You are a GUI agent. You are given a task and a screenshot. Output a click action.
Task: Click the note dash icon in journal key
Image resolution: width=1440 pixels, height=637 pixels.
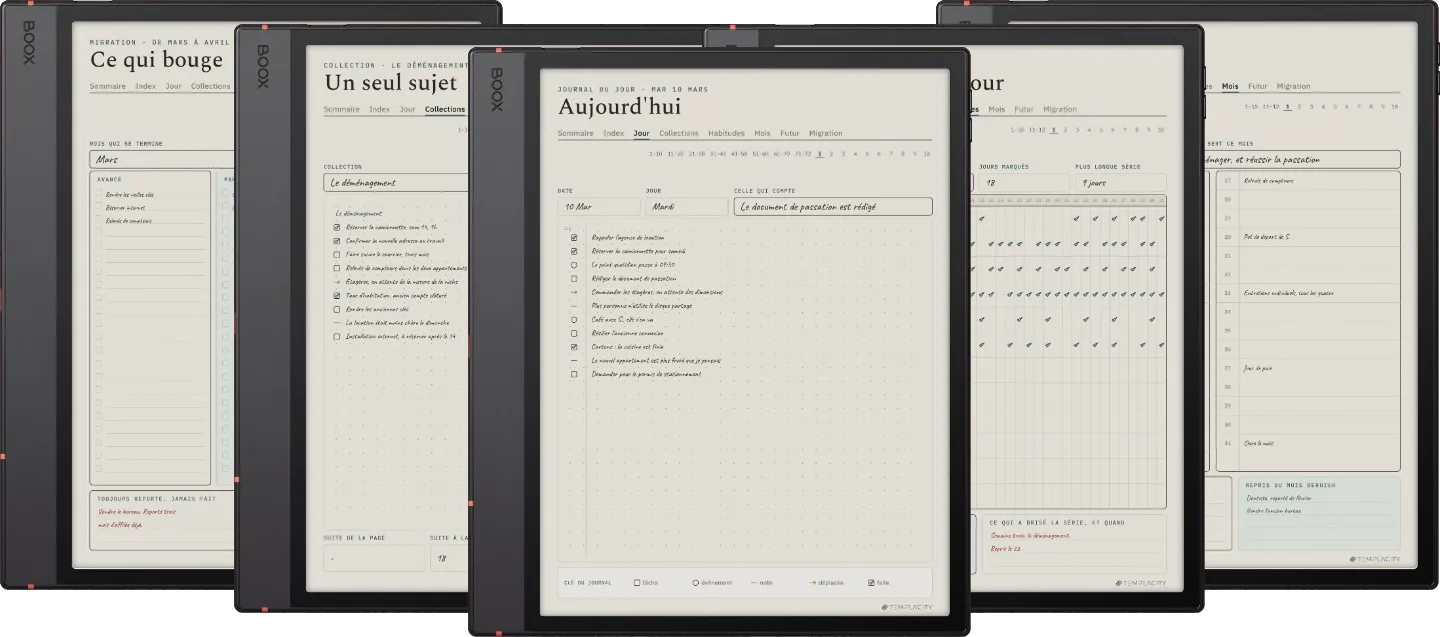(754, 582)
